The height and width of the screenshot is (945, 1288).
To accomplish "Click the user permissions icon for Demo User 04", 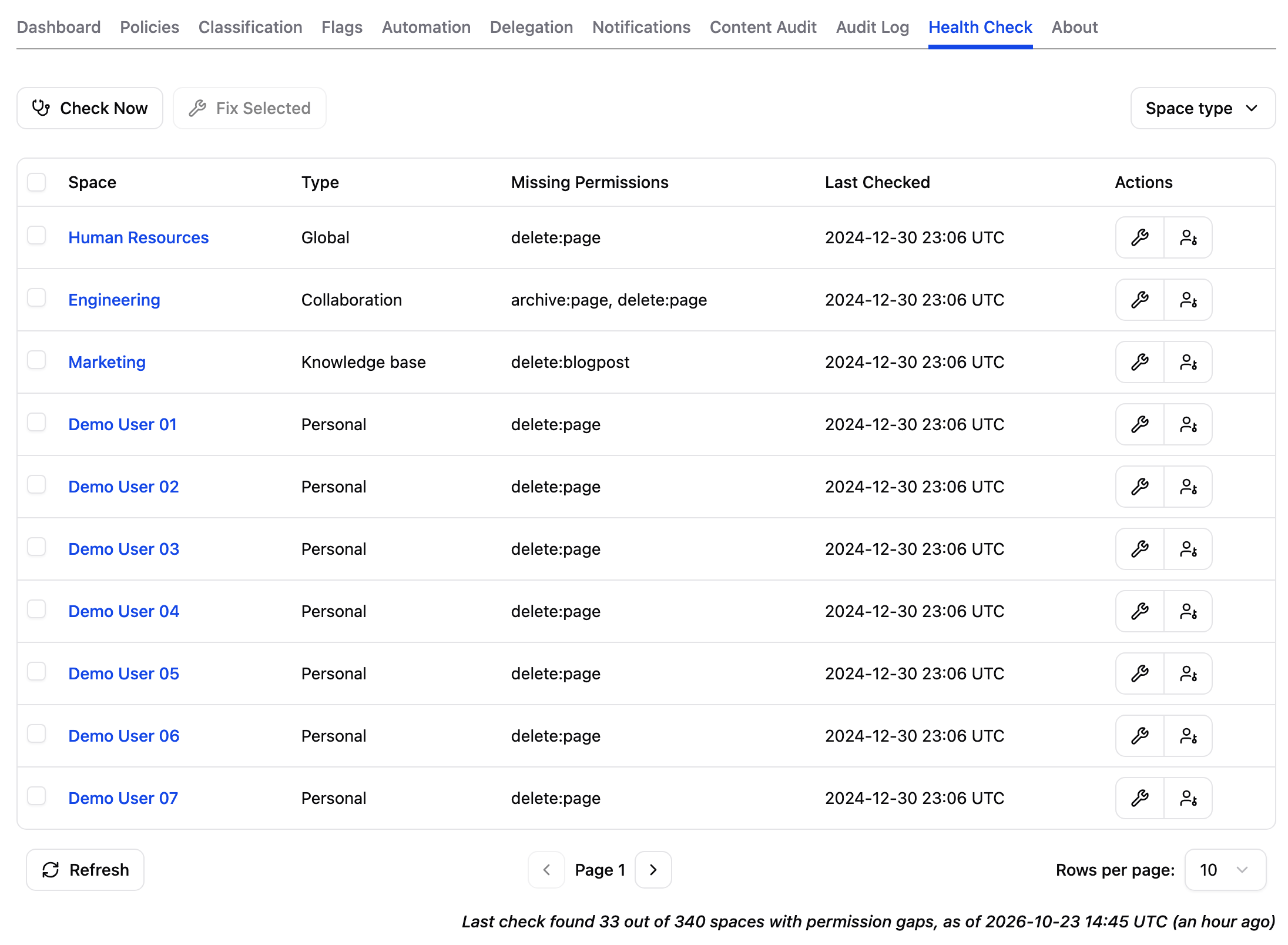I will 1188,611.
